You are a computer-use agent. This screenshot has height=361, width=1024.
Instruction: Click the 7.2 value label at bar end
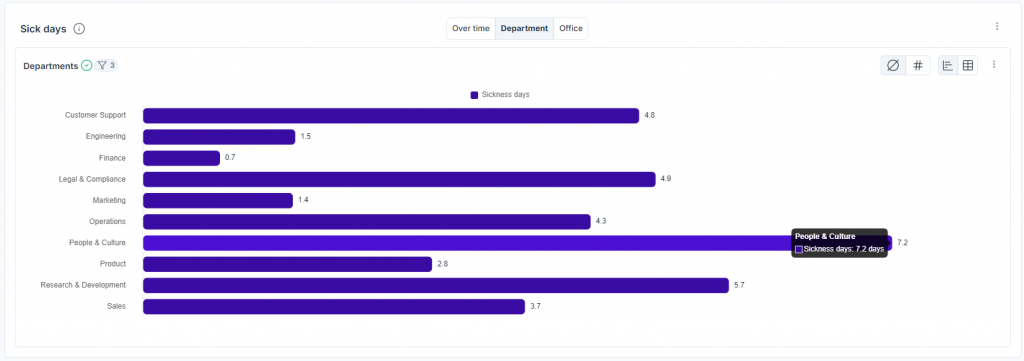pos(903,243)
